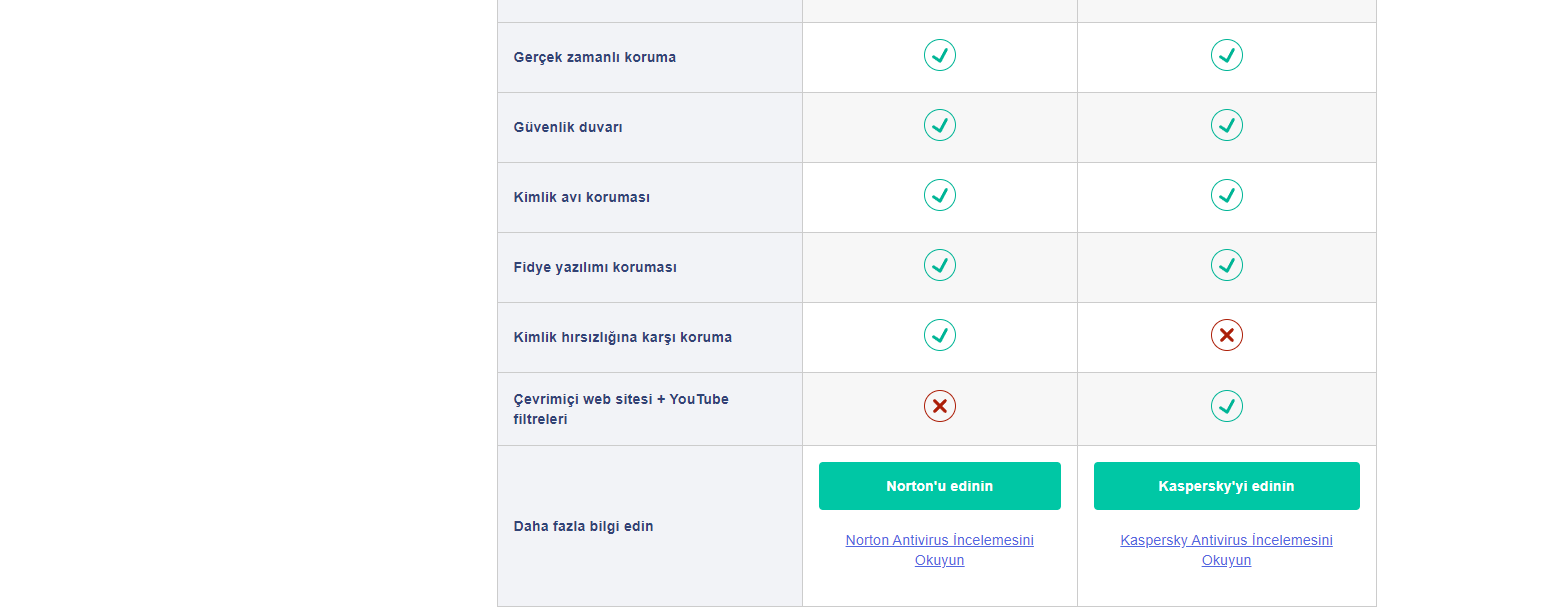Open the Norton Antivirus İncelemesini Okuyun link
Viewport: 1558px width, 608px height.
tap(939, 540)
